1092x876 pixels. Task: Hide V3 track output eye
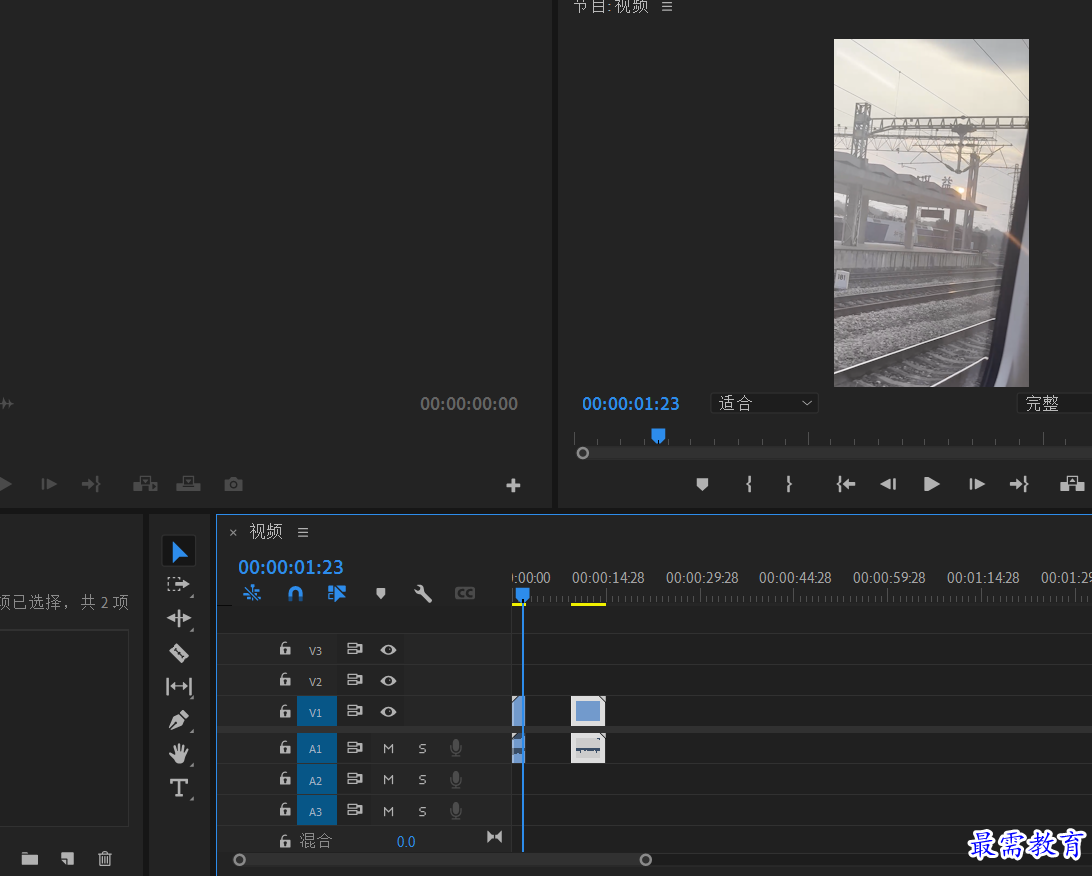tap(389, 650)
